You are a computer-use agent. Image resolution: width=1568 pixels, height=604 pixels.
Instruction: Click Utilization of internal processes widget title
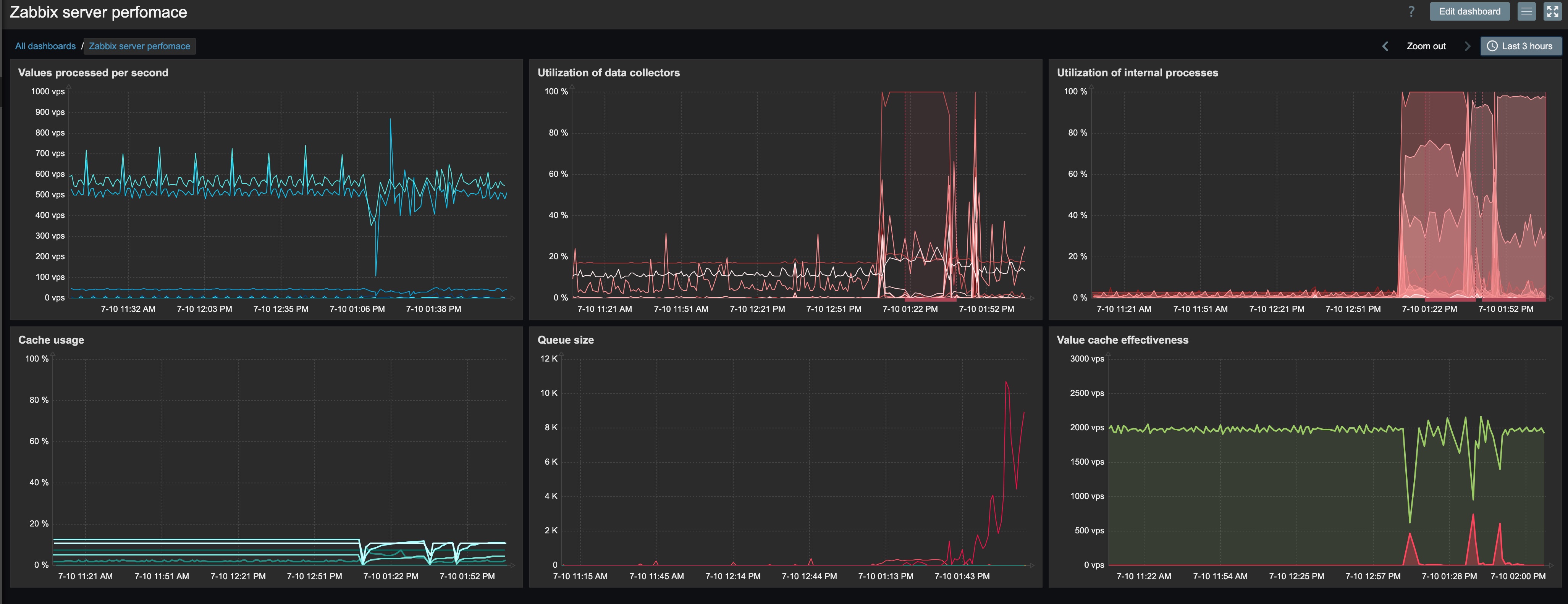click(x=1138, y=73)
